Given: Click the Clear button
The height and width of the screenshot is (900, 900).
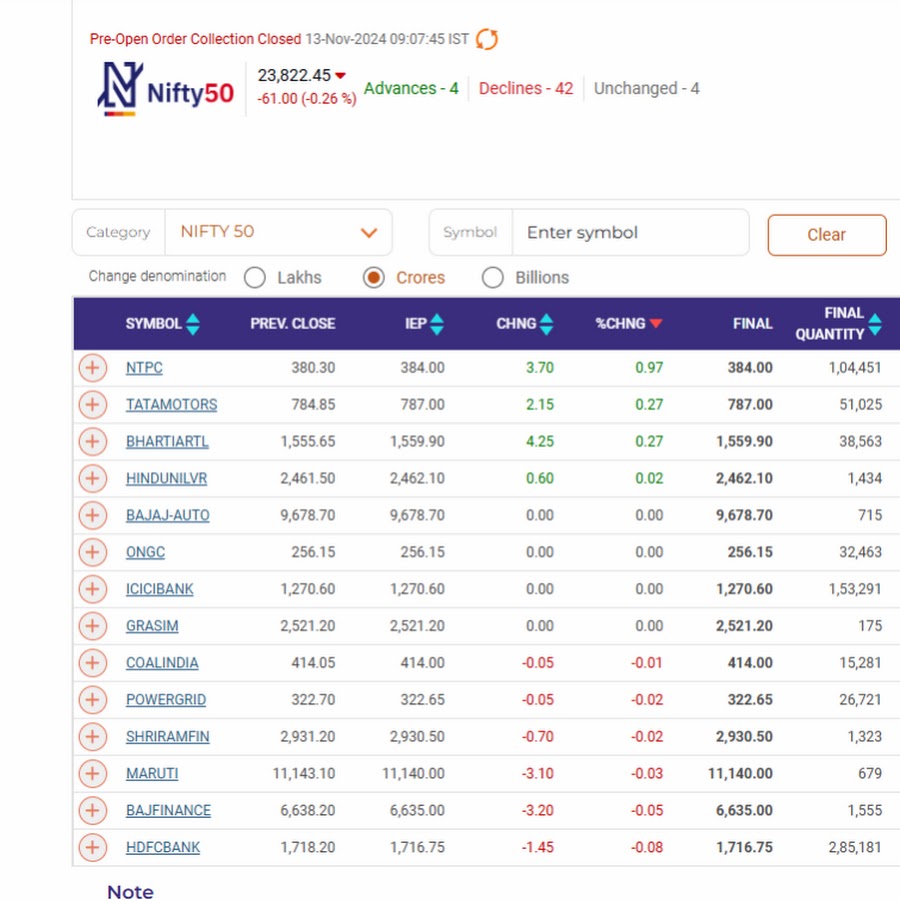Looking at the screenshot, I should [827, 235].
